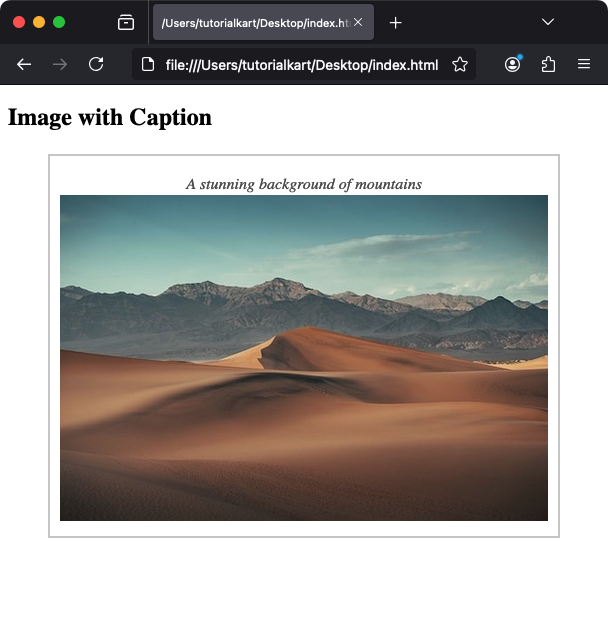Image resolution: width=608 pixels, height=620 pixels.
Task: Click the forward navigation arrow
Action: [x=60, y=64]
